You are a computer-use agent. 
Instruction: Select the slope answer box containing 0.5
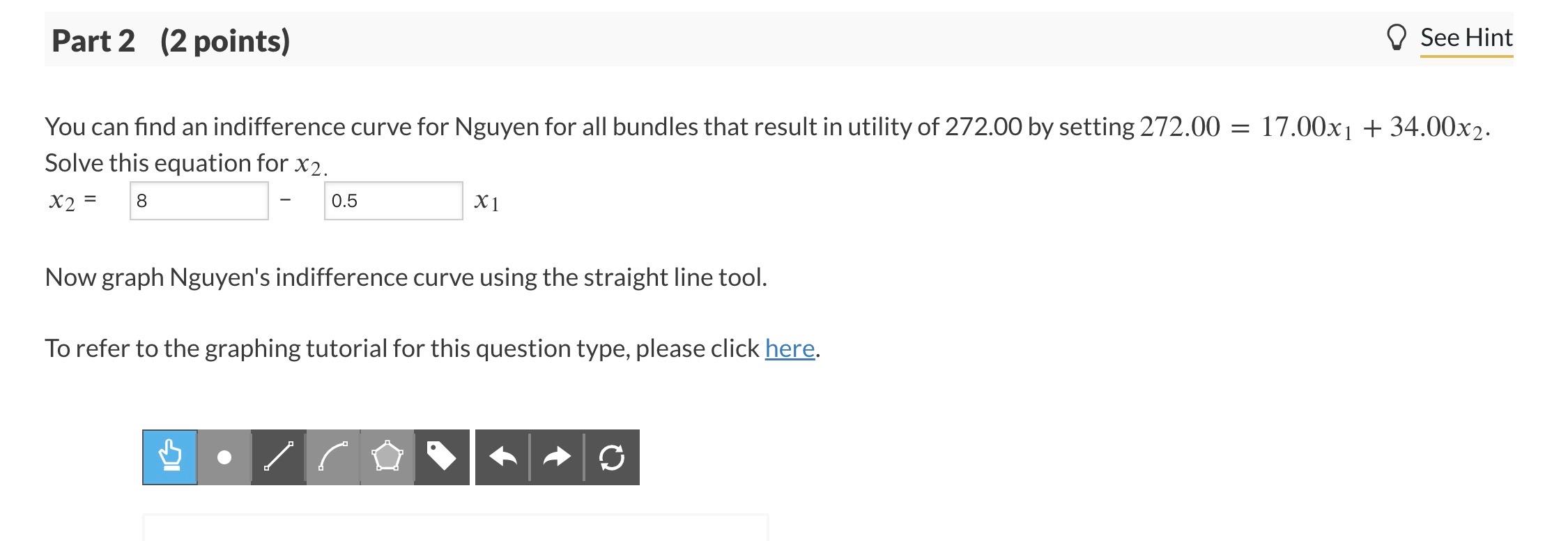[394, 201]
